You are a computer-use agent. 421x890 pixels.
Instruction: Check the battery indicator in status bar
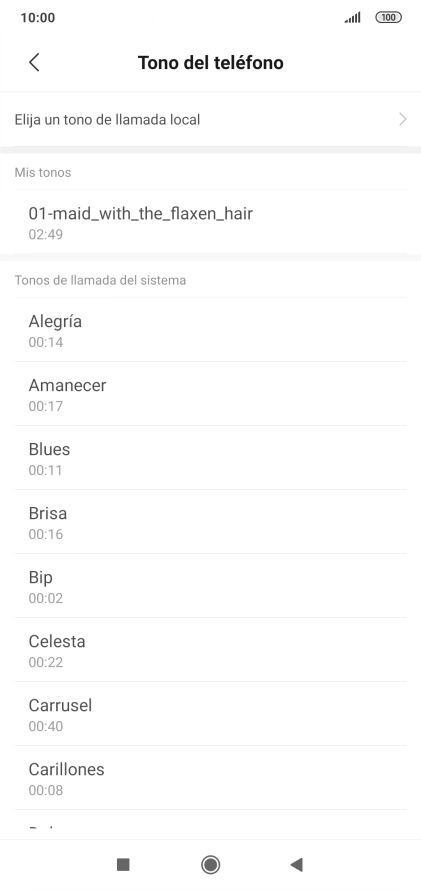tap(389, 18)
